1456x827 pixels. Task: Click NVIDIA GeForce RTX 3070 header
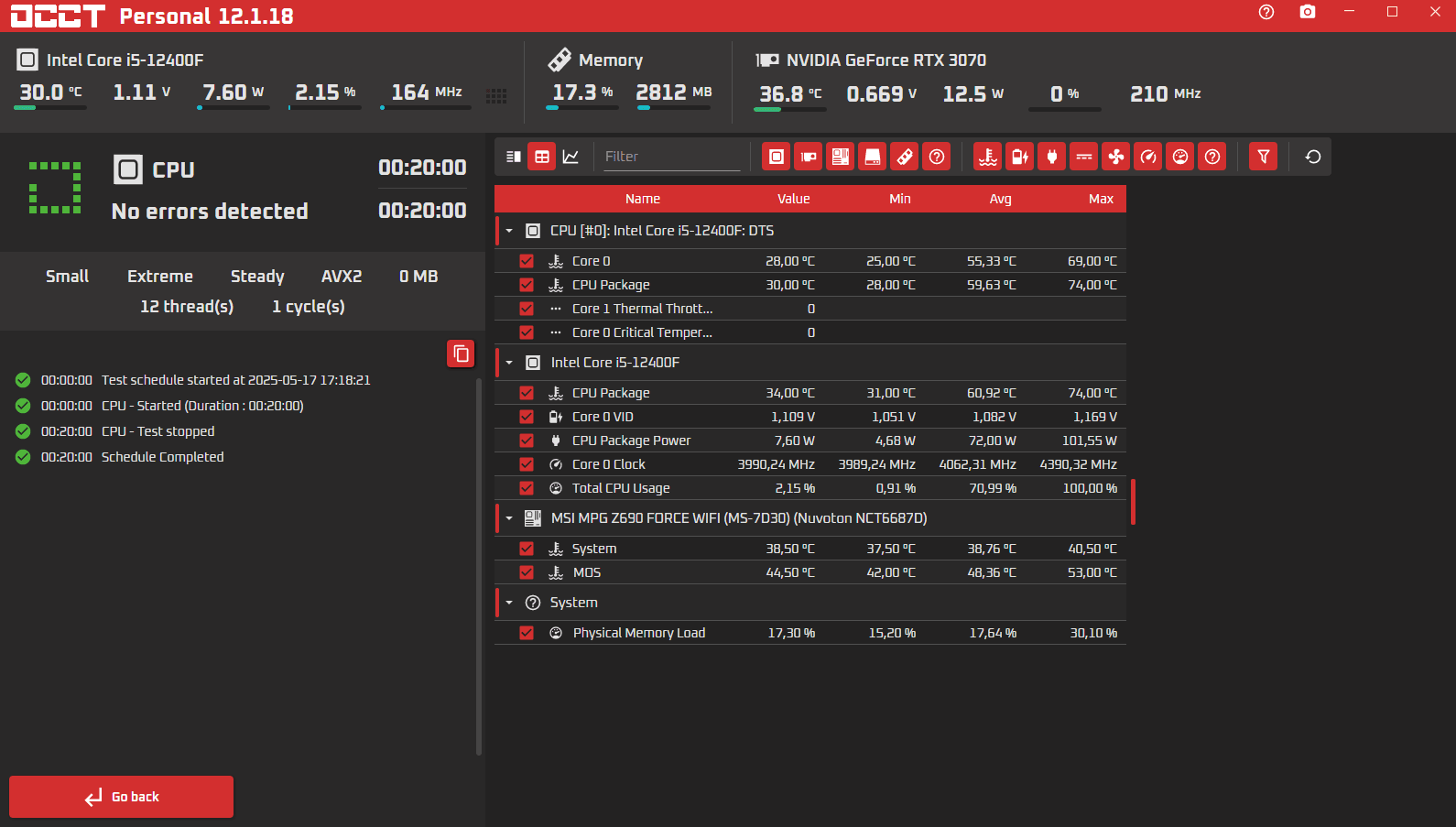pyautogui.click(x=886, y=60)
